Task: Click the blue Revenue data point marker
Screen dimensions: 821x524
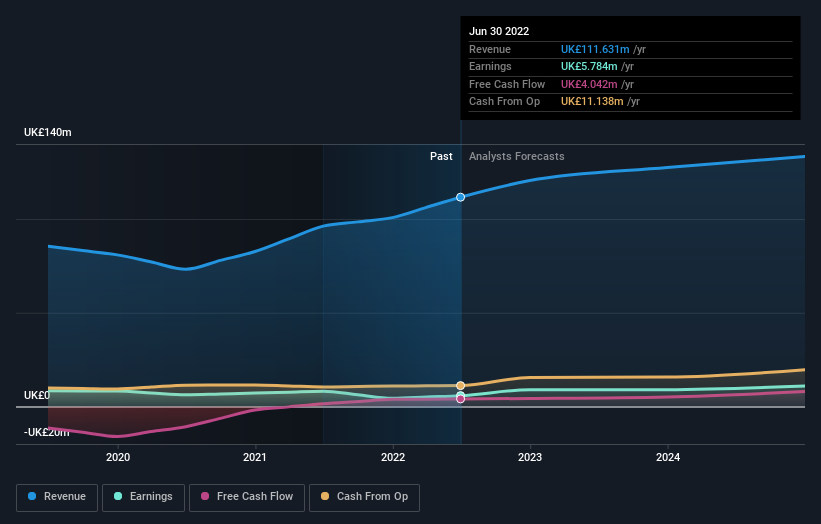Action: point(460,197)
